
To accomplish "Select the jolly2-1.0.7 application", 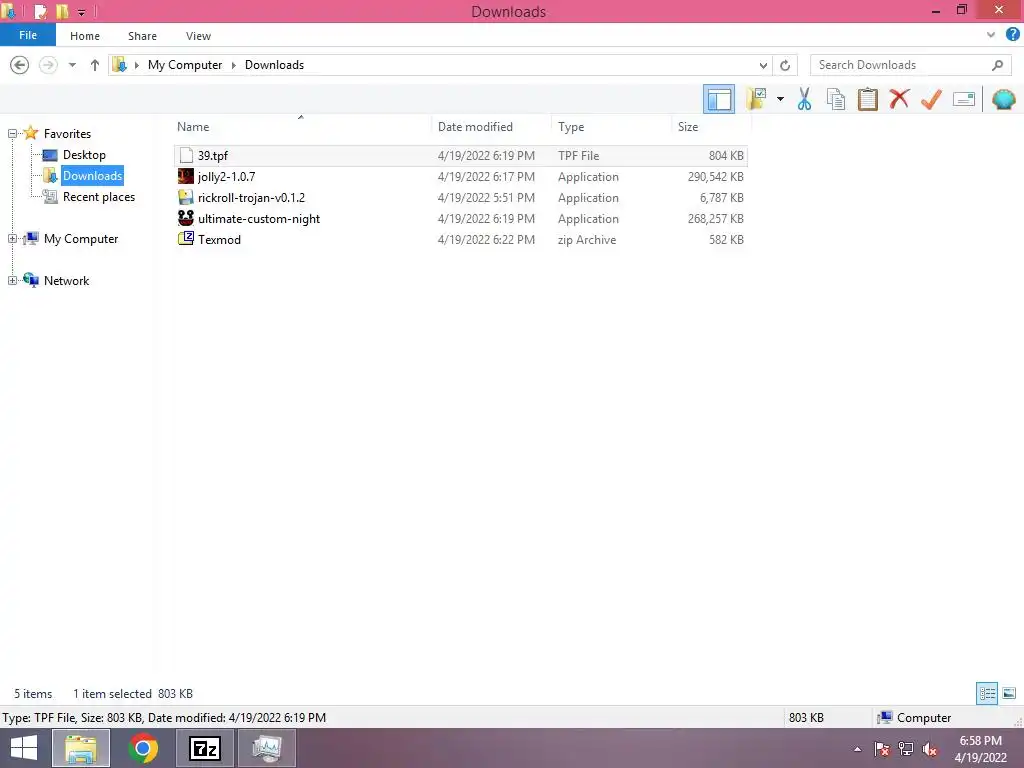I will point(460,176).
